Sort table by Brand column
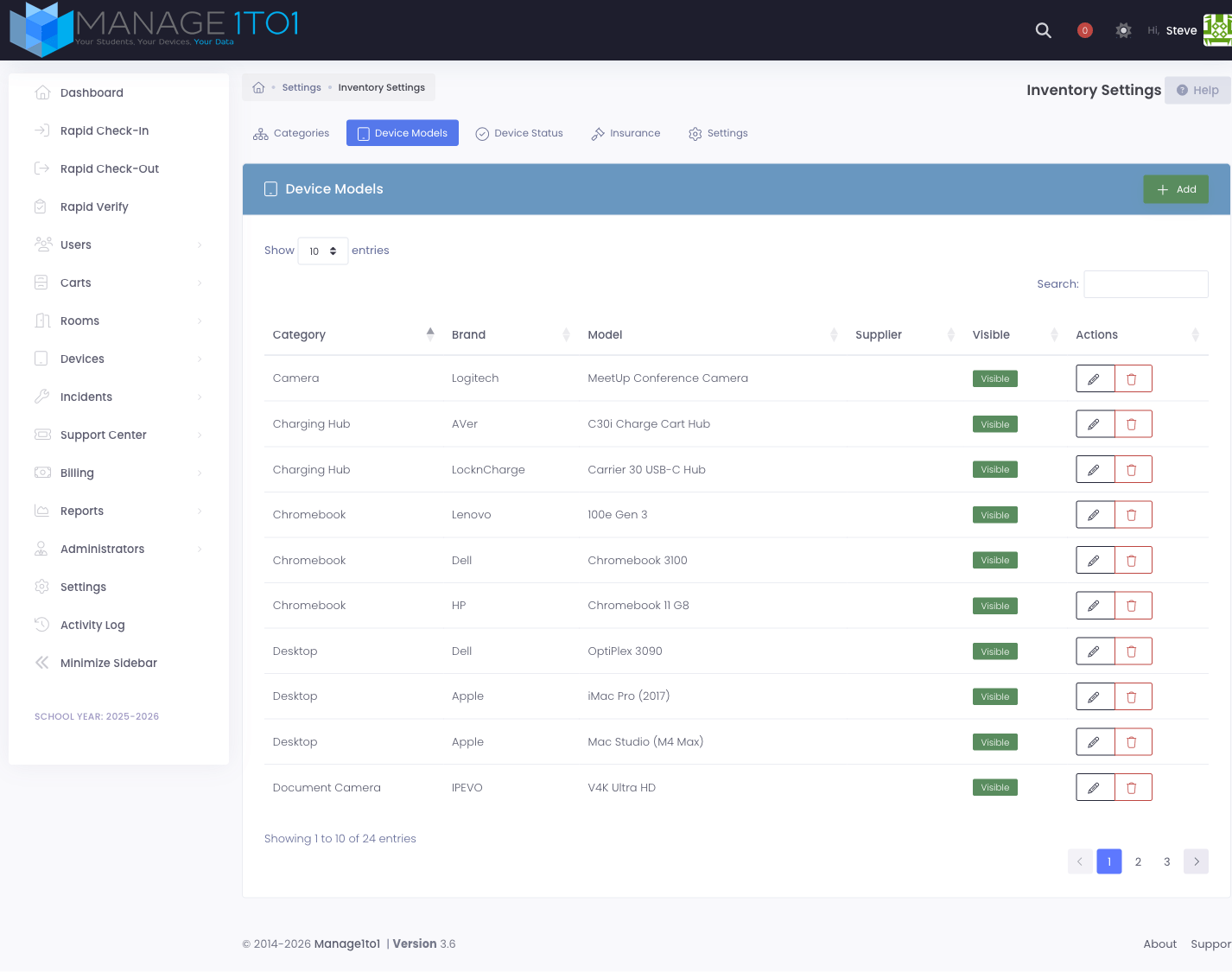This screenshot has width=1232, height=972. click(511, 334)
